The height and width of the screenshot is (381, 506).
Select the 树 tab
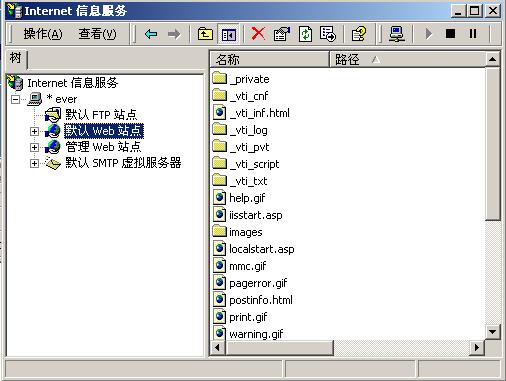tap(16, 58)
